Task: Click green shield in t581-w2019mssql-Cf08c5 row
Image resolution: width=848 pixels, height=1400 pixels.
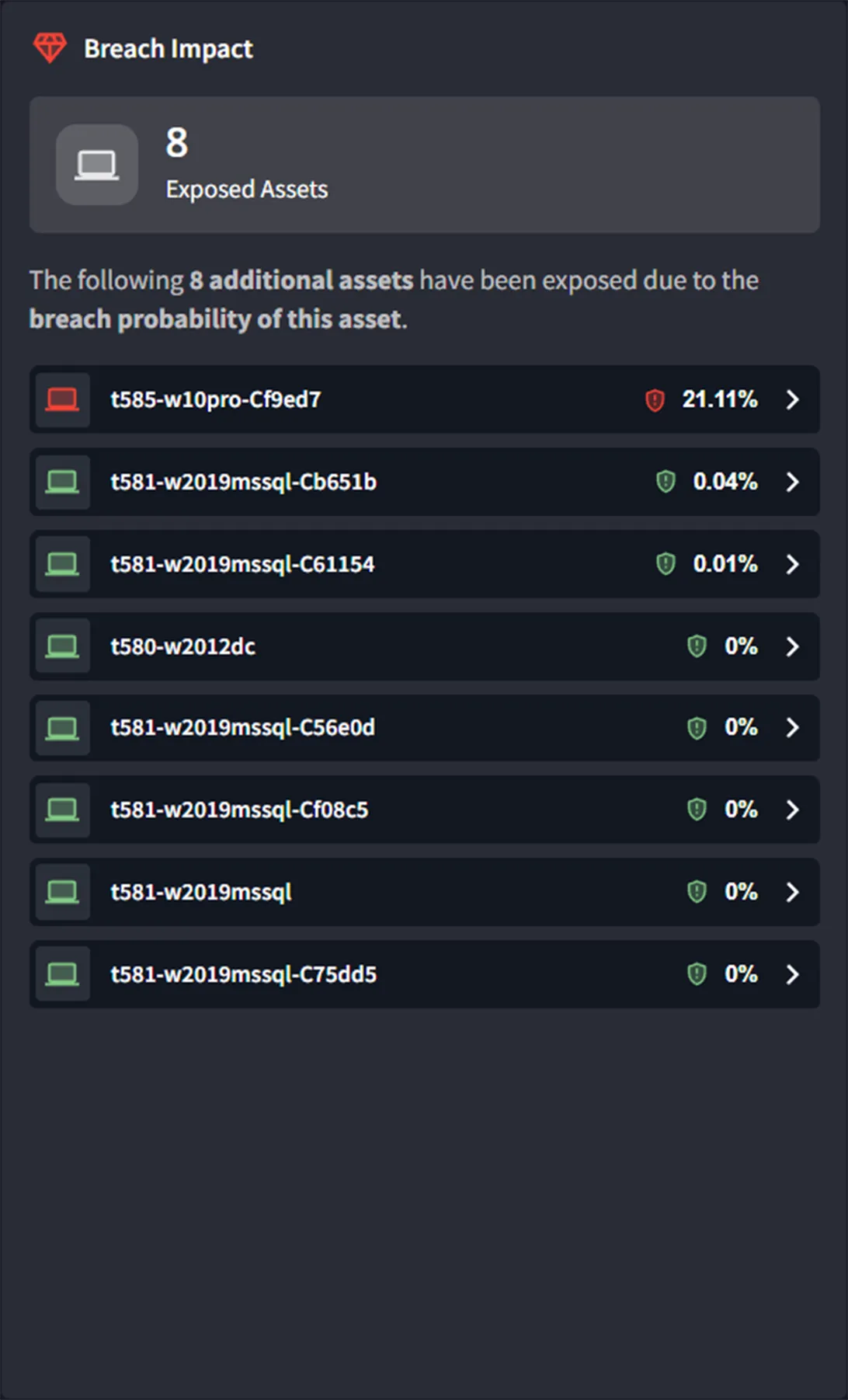Action: (697, 810)
